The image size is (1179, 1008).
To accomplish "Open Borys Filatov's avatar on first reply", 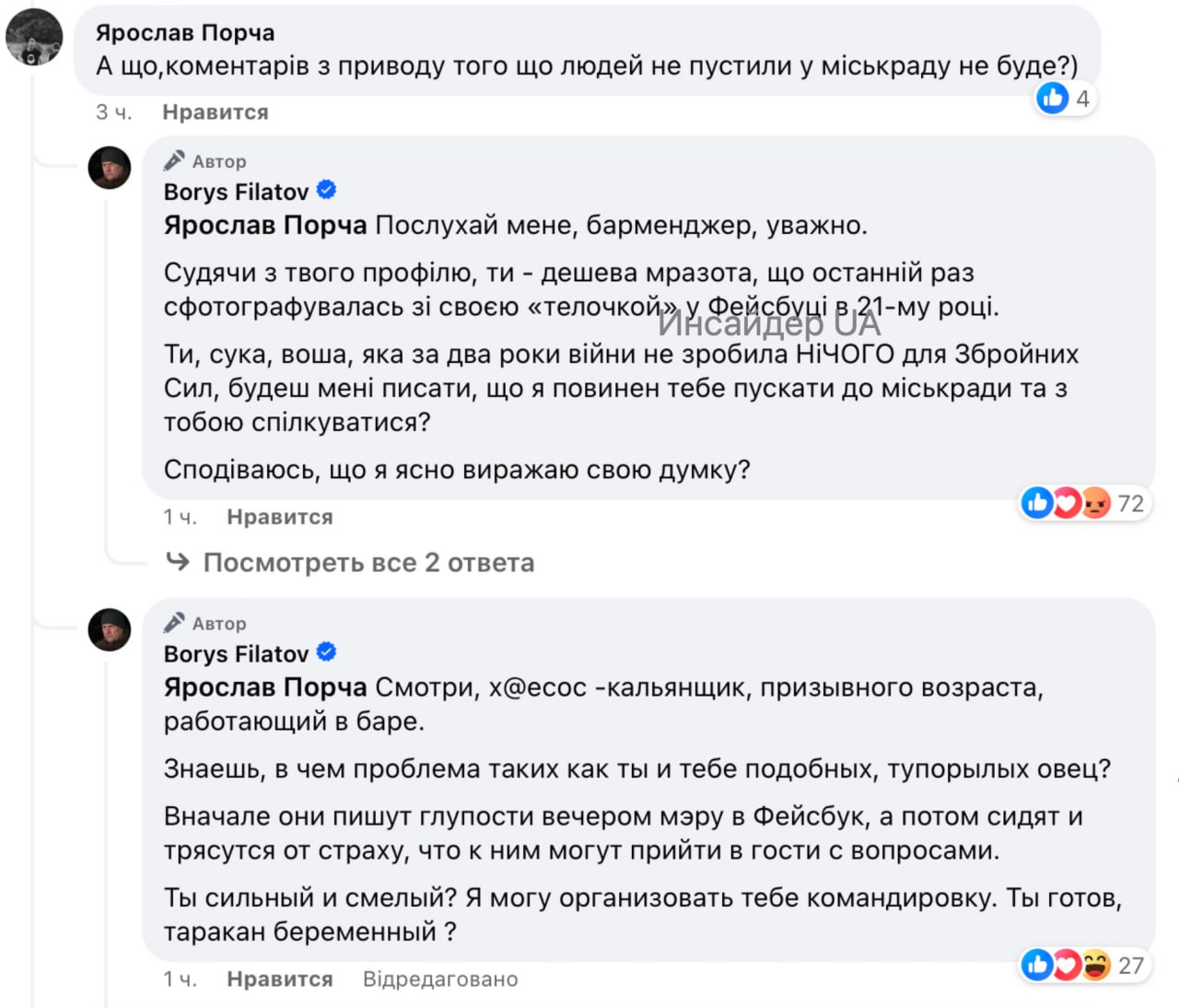I will (x=110, y=168).
